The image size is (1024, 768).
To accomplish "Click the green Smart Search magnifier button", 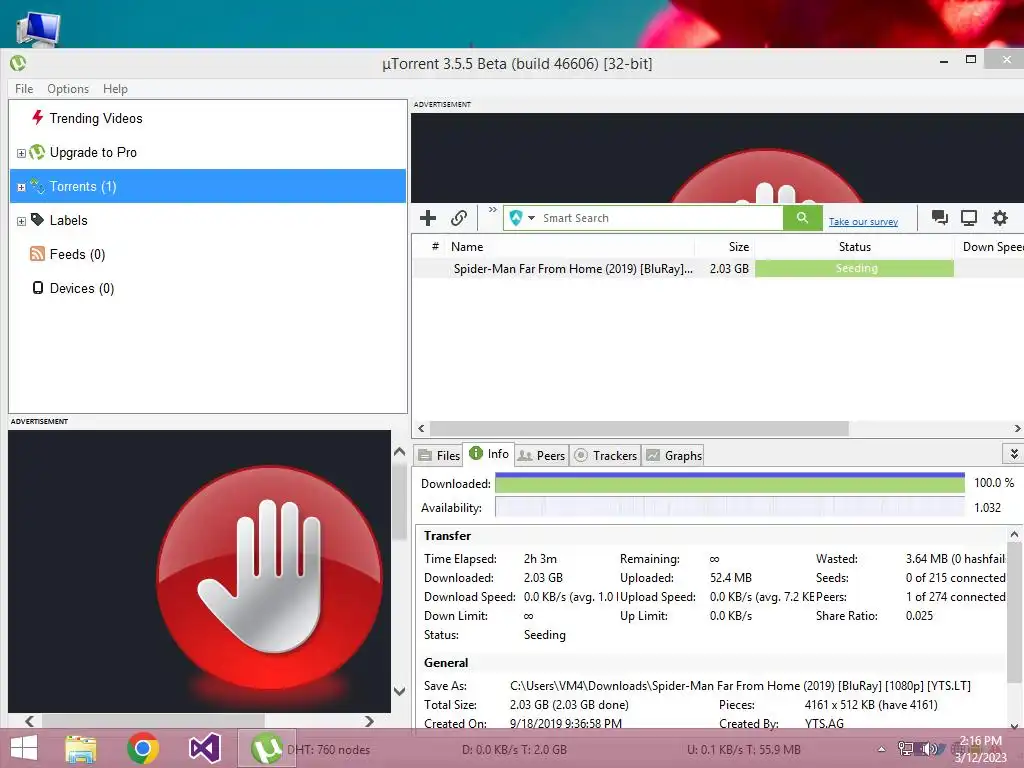I will pyautogui.click(x=802, y=217).
